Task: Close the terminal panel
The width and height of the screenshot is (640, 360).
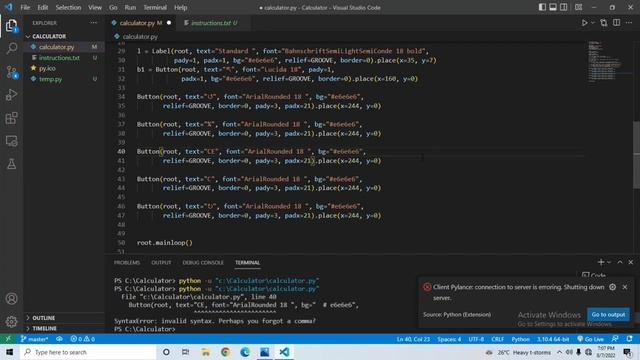Action: click(x=631, y=262)
